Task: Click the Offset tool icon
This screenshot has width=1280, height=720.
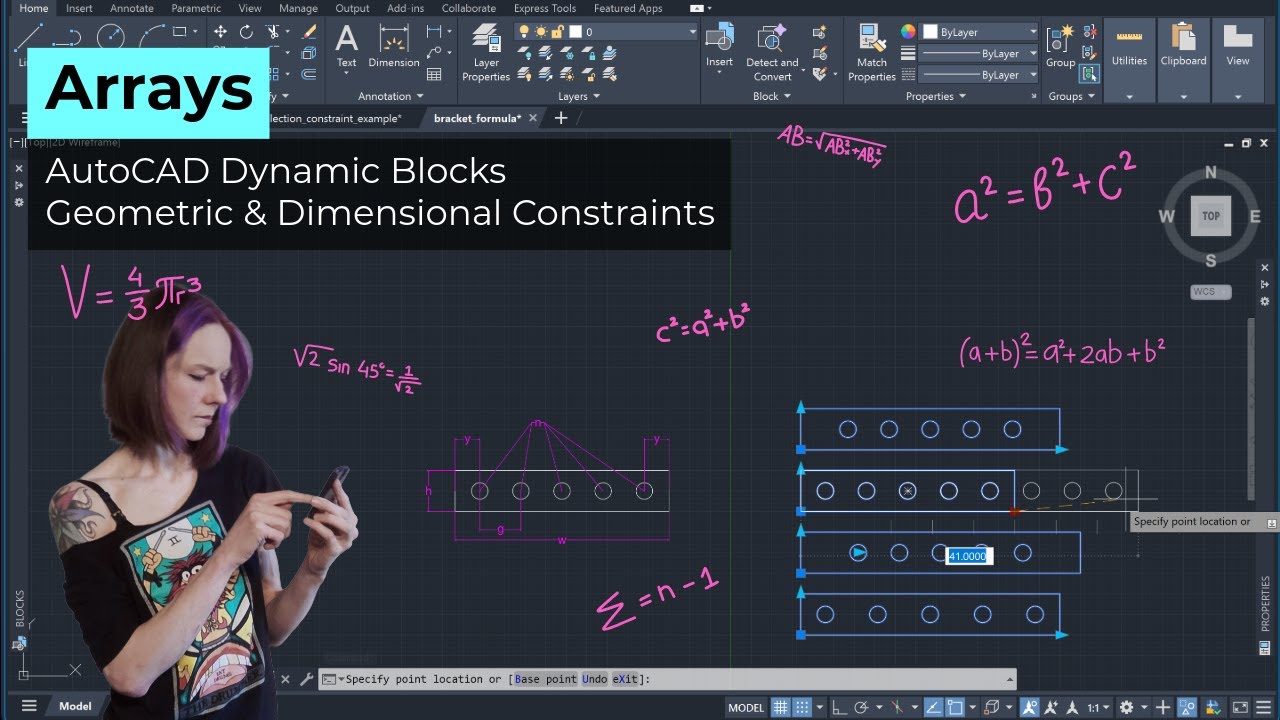Action: [x=309, y=74]
